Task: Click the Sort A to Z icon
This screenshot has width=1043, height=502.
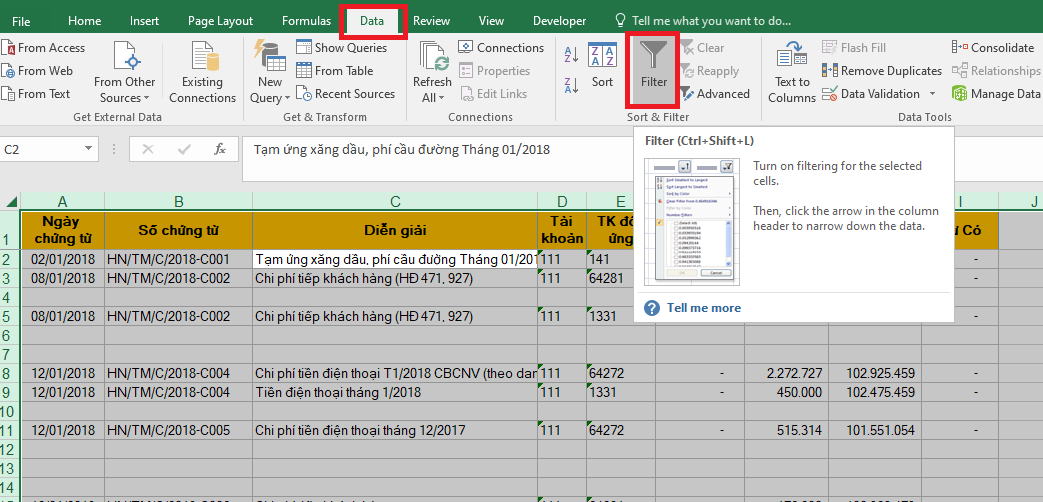Action: point(571,55)
